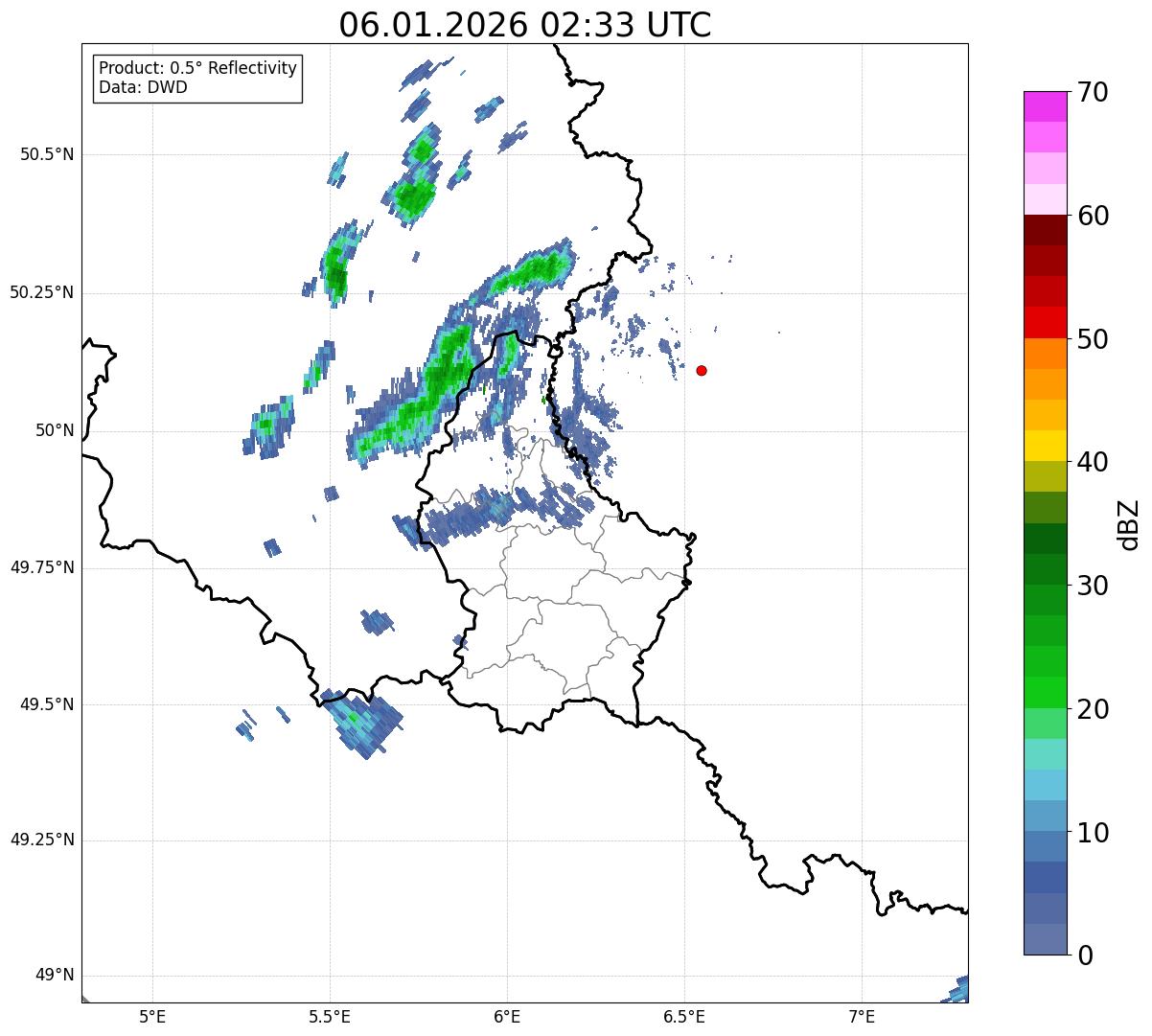Click the colorbar "70" tick label
Viewport: 1152px width, 1036px height.
pyautogui.click(x=1093, y=92)
